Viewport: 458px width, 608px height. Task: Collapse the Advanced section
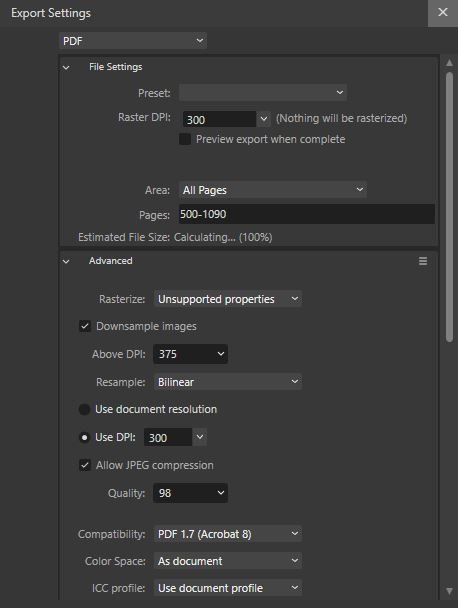pyautogui.click(x=66, y=261)
